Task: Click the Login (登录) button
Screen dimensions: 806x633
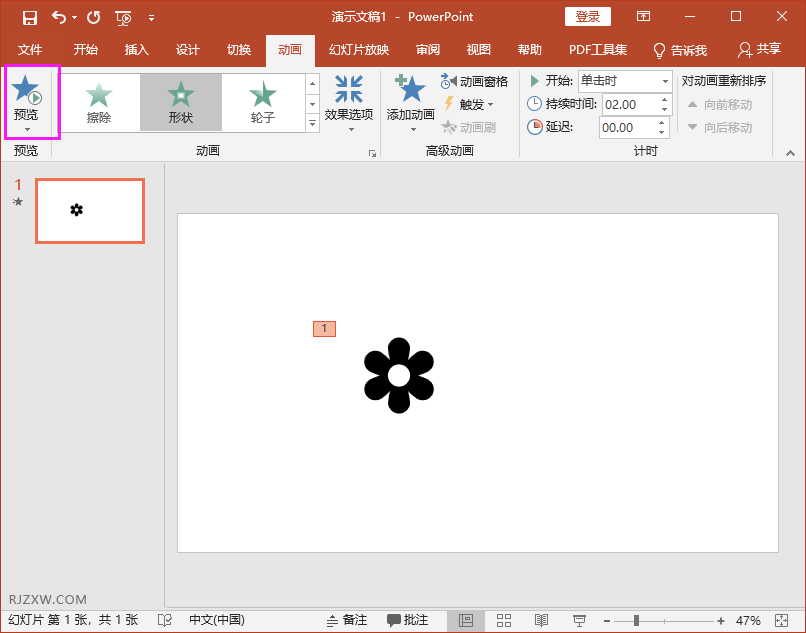Action: tap(588, 17)
